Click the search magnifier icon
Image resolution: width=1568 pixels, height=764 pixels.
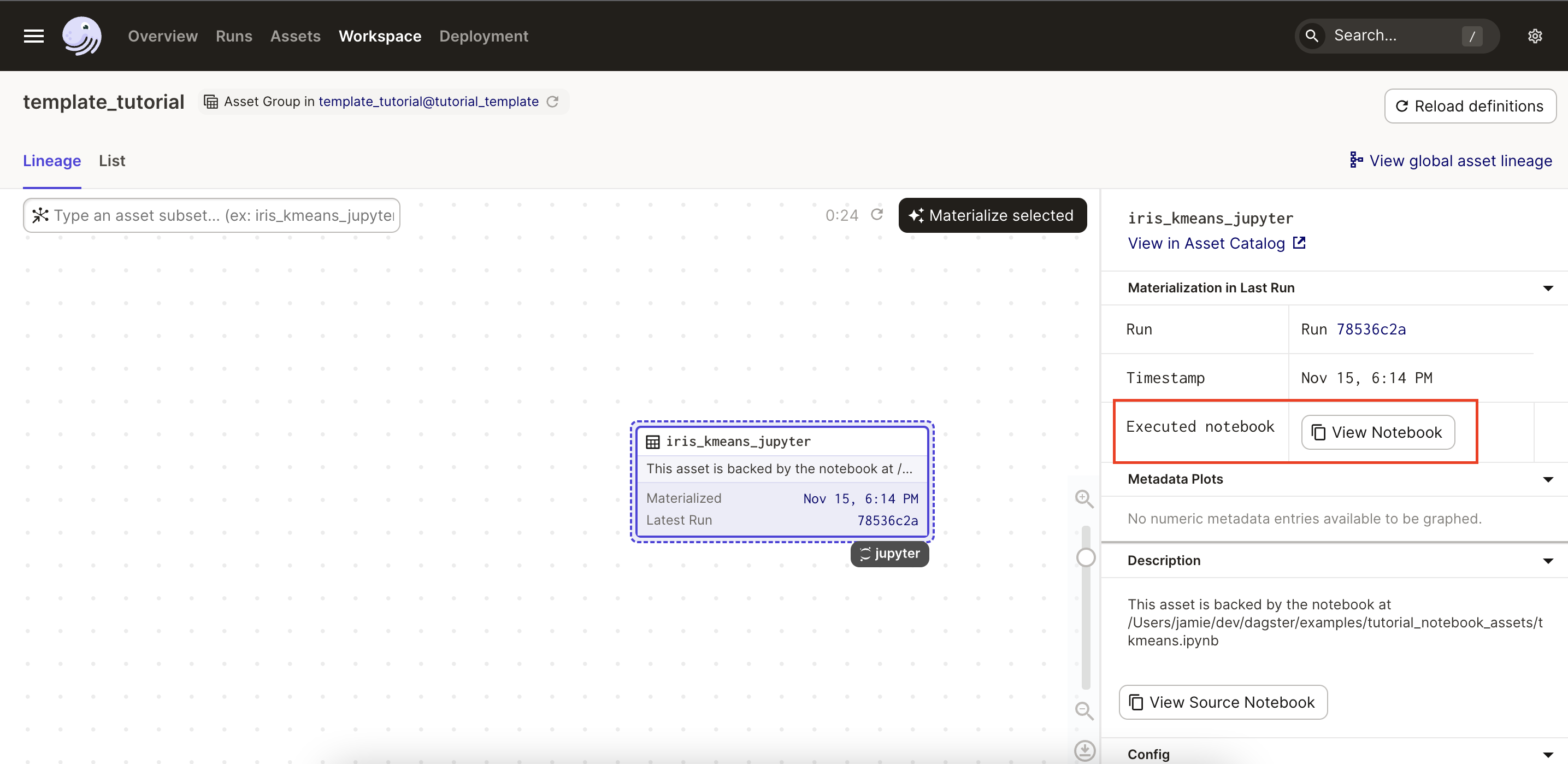point(1312,36)
